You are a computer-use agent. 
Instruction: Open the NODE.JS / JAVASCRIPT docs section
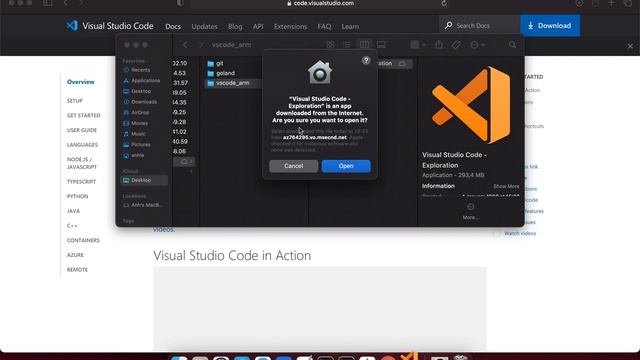click(82, 163)
